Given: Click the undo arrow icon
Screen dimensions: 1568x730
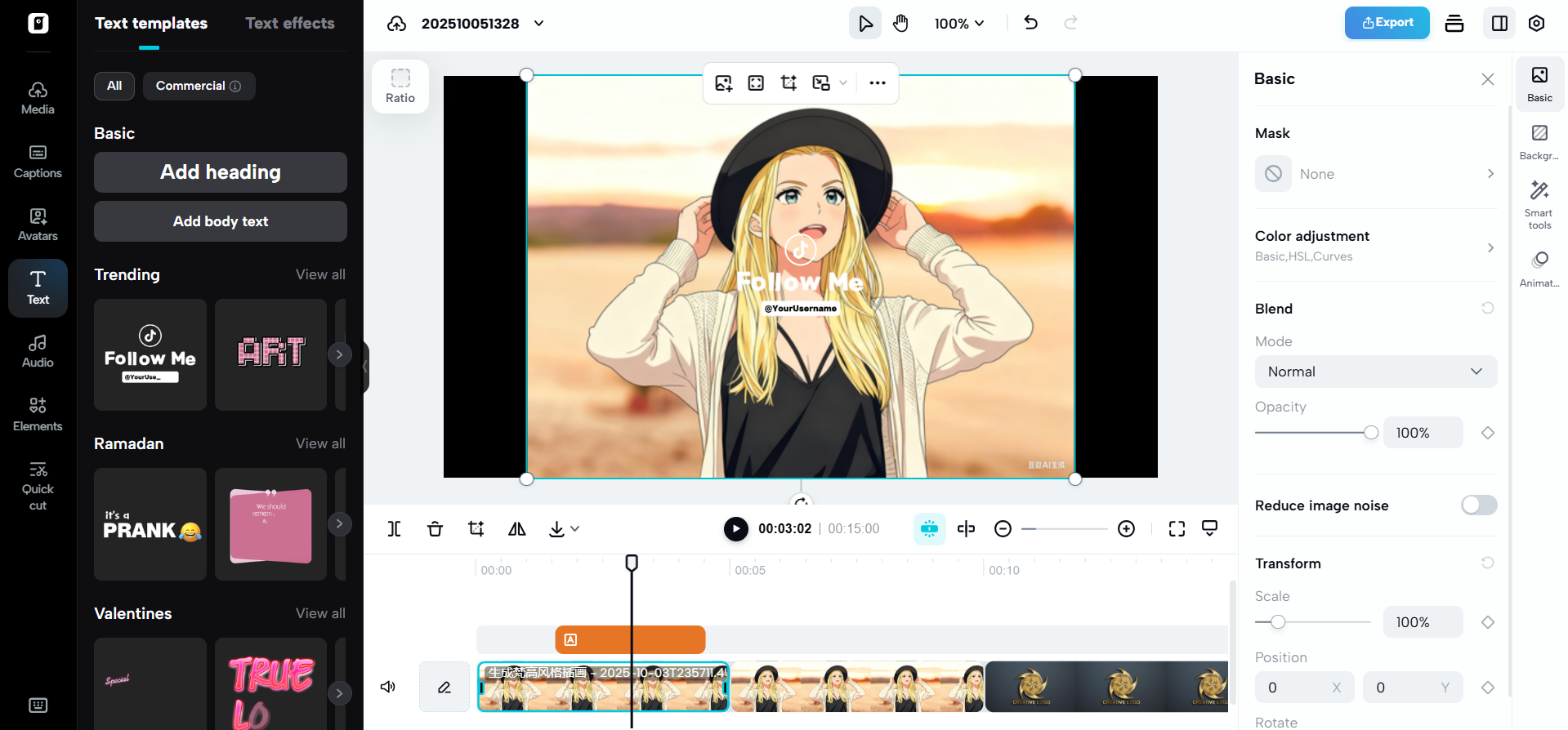Looking at the screenshot, I should [x=1031, y=23].
